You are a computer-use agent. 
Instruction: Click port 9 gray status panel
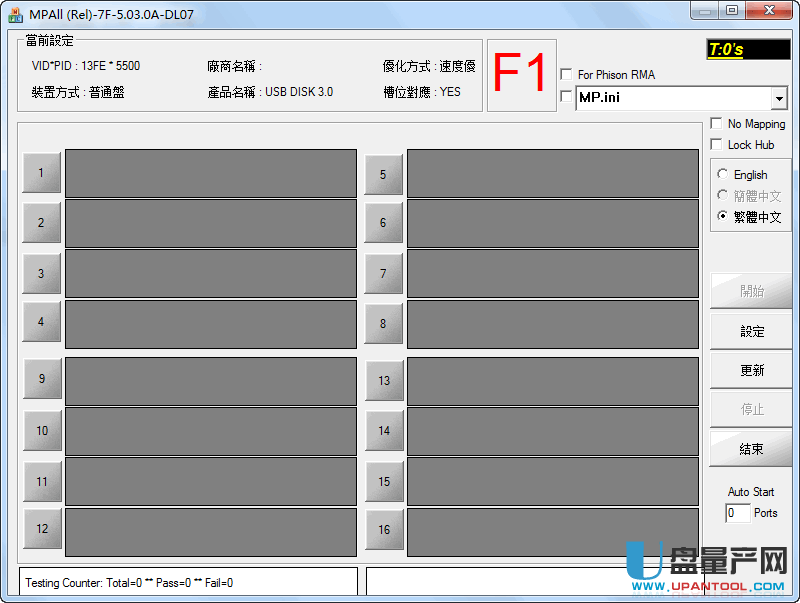[210, 381]
